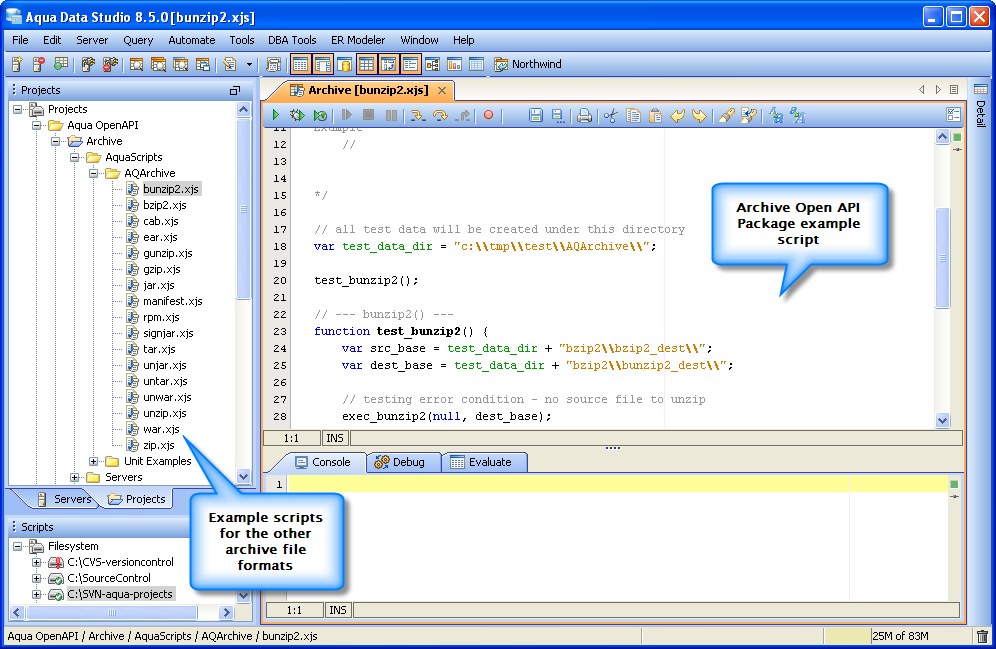Open the trash garbage collection icon
This screenshot has height=649, width=996.
coord(982,636)
